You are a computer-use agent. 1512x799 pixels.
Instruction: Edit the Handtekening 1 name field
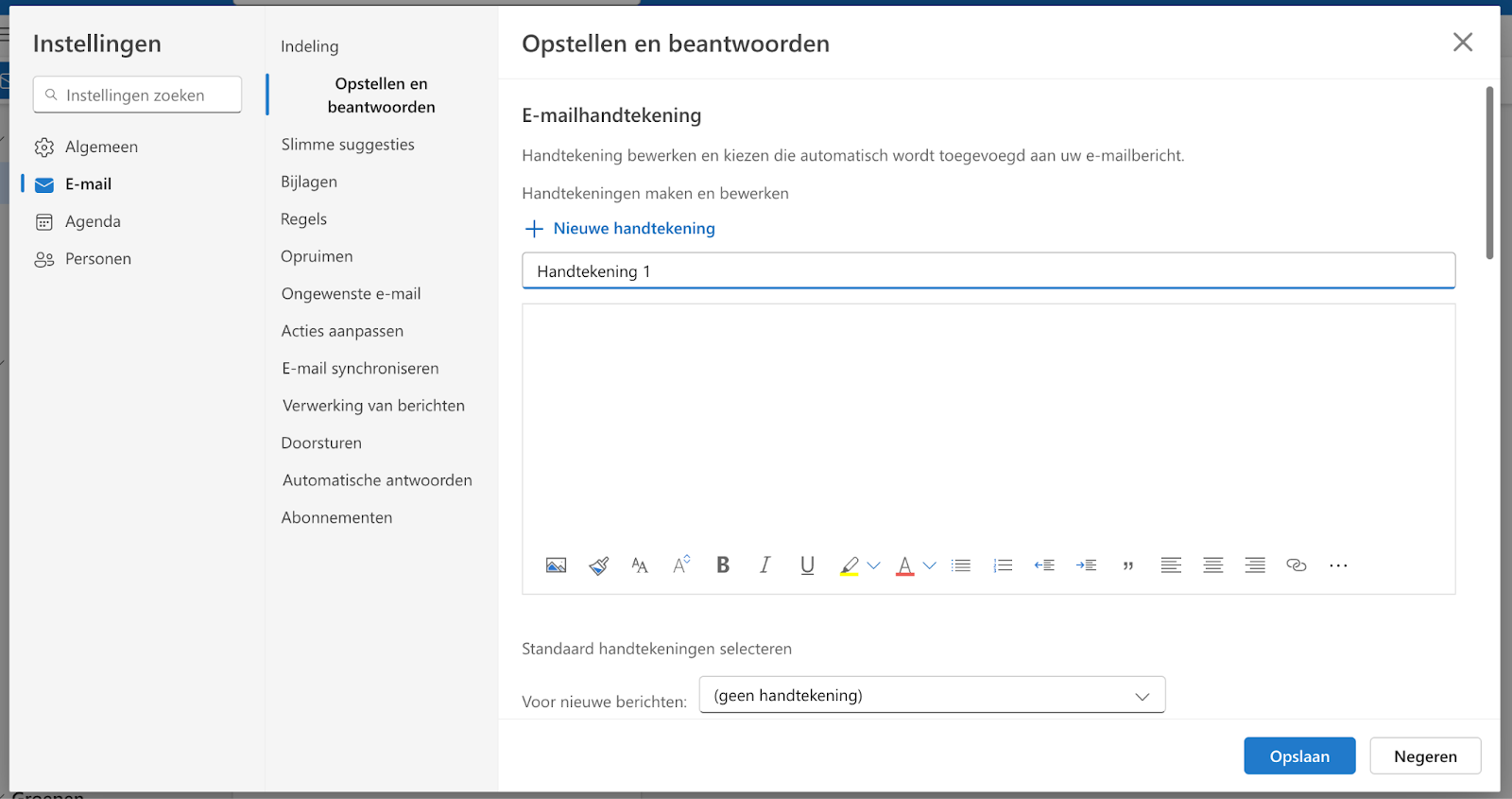(x=988, y=270)
